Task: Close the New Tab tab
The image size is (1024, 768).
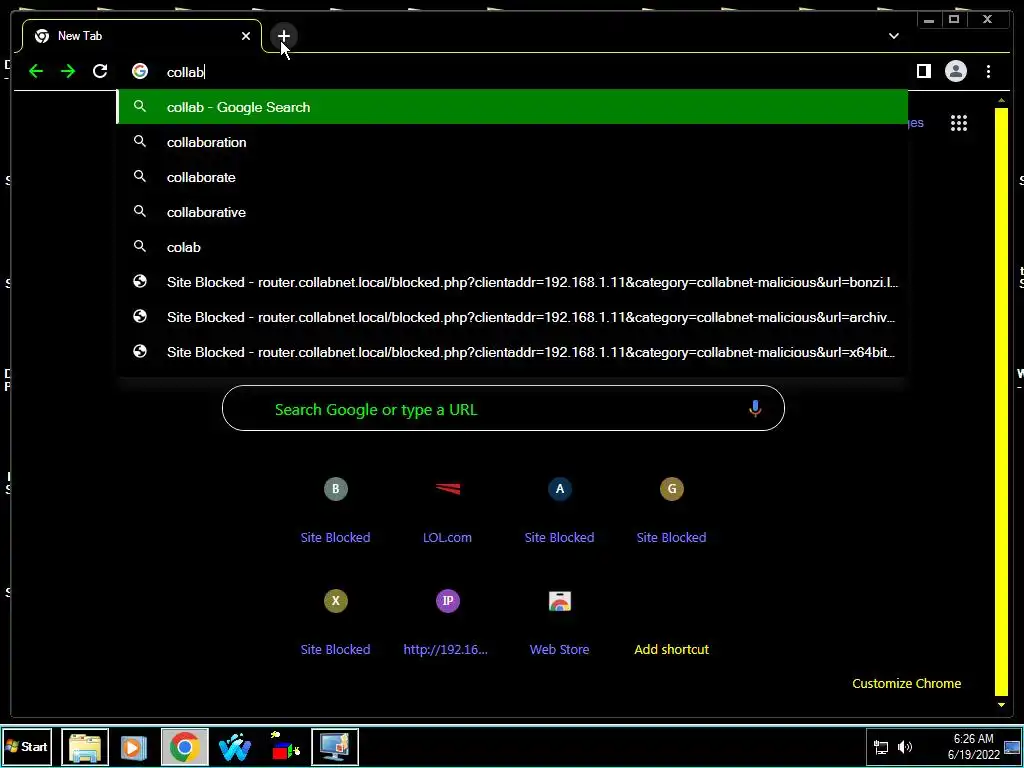Action: (246, 36)
